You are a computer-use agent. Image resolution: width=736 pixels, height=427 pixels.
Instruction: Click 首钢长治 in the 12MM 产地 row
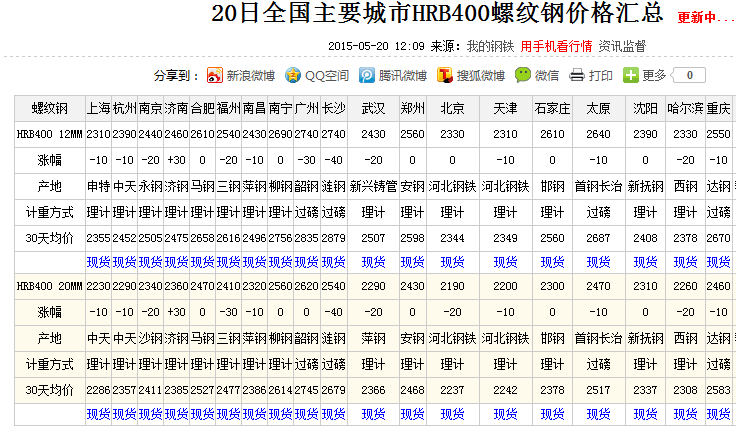598,187
